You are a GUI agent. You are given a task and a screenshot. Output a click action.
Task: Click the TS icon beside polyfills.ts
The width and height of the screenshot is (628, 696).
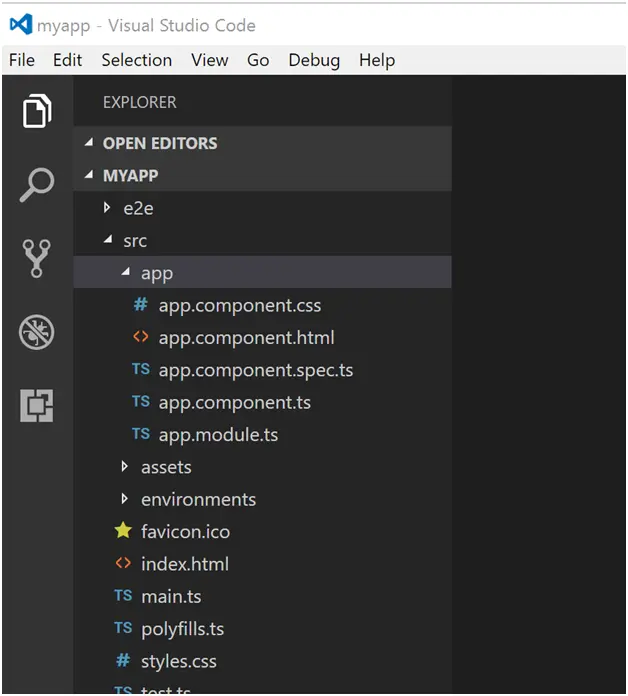pos(123,628)
